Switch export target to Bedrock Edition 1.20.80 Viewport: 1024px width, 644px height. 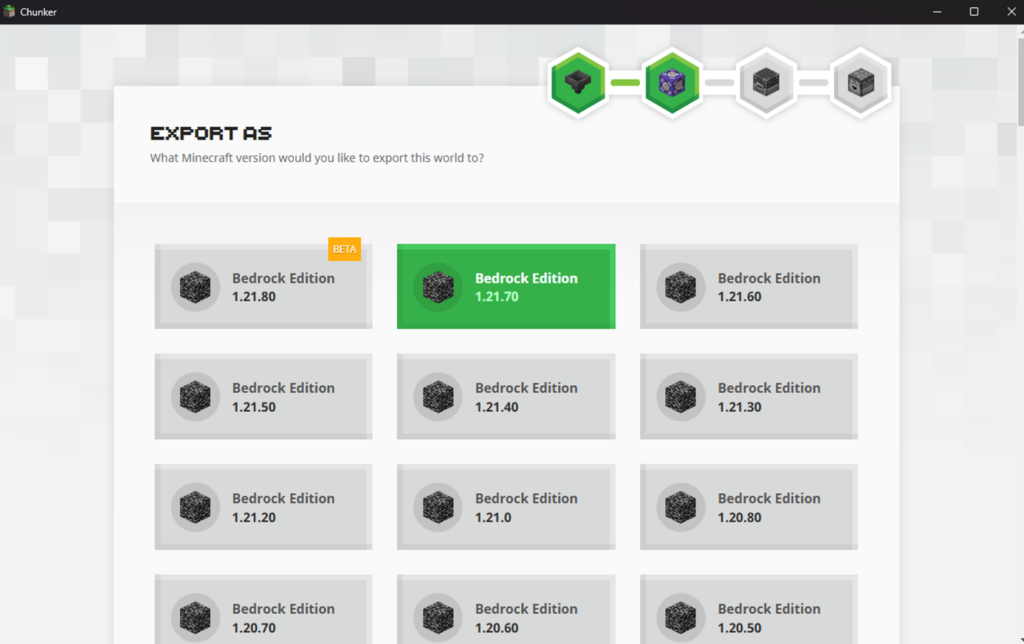748,506
